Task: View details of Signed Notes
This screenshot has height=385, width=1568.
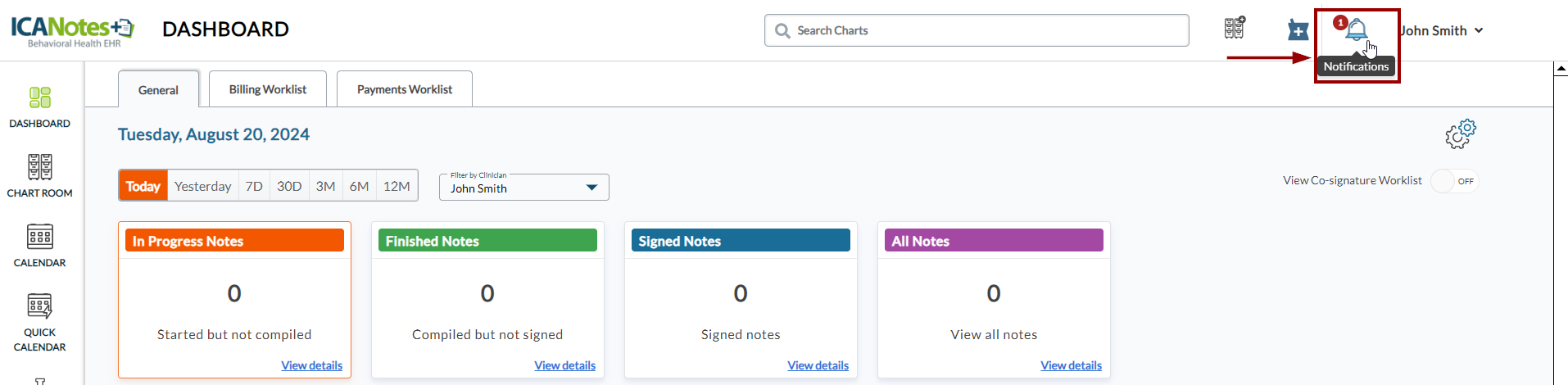Action: coord(818,365)
